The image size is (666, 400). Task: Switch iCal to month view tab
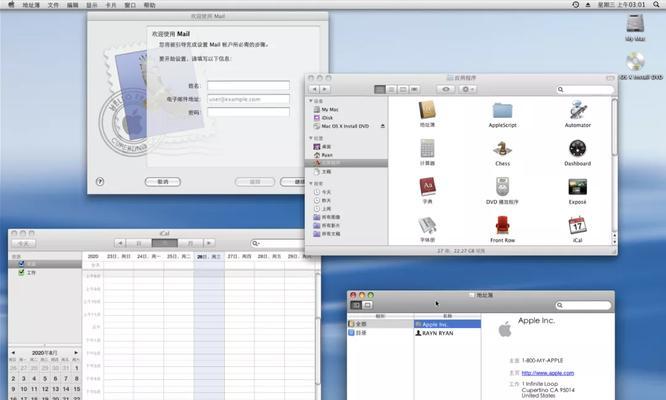(x=190, y=243)
